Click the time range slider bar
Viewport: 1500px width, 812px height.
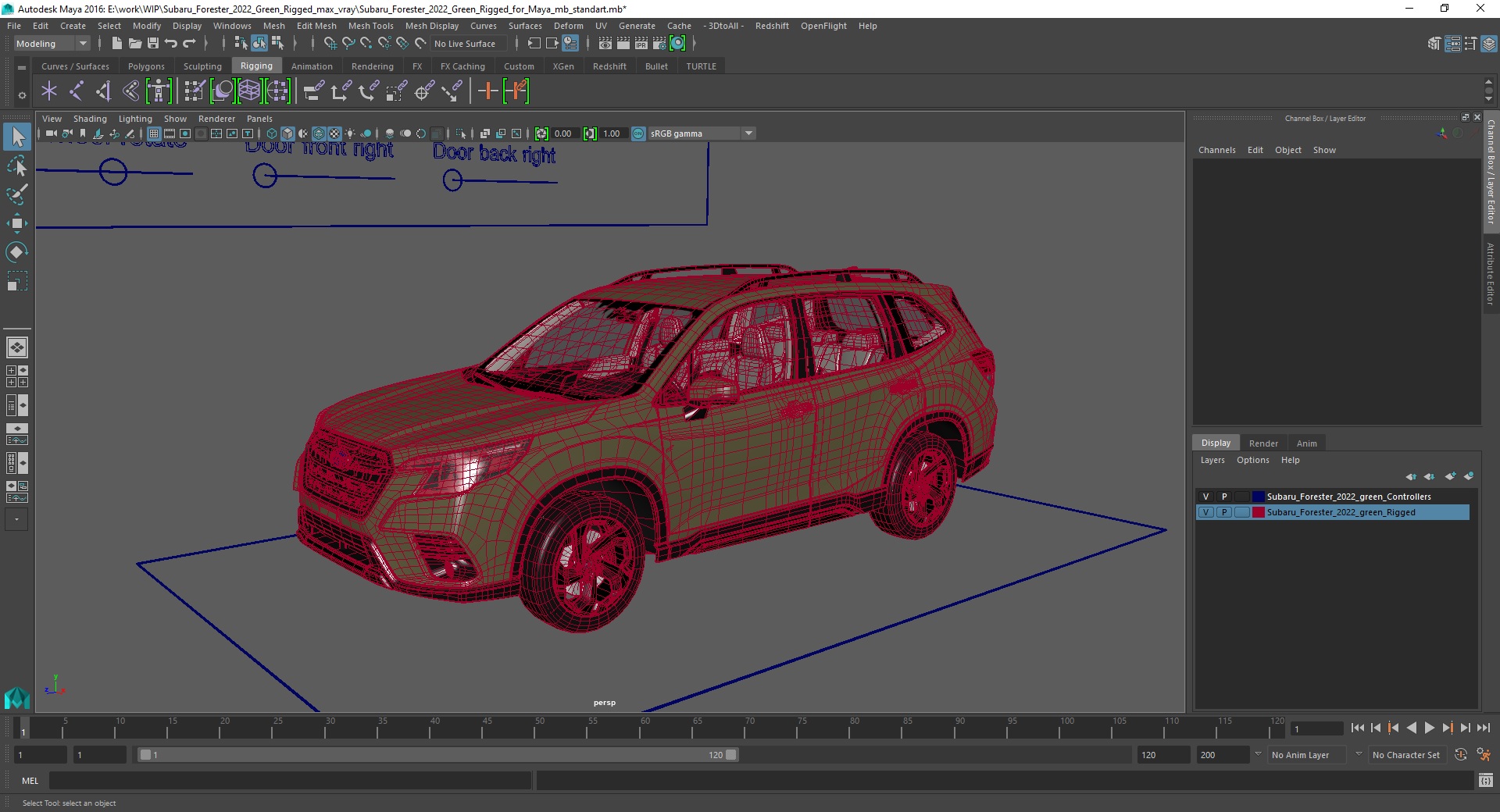[x=437, y=755]
